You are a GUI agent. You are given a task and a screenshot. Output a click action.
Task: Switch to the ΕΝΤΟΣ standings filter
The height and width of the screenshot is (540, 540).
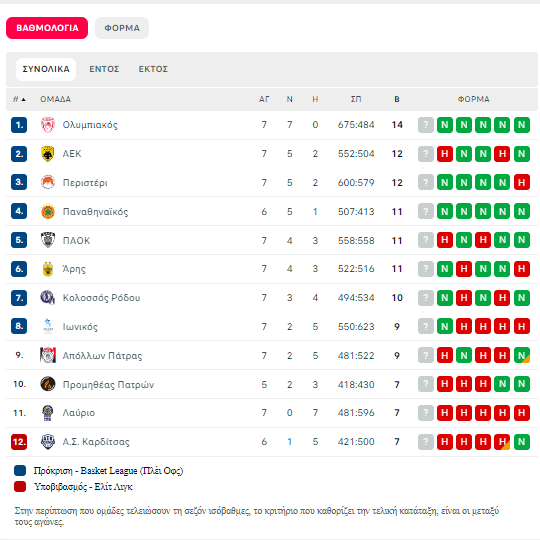coord(104,69)
